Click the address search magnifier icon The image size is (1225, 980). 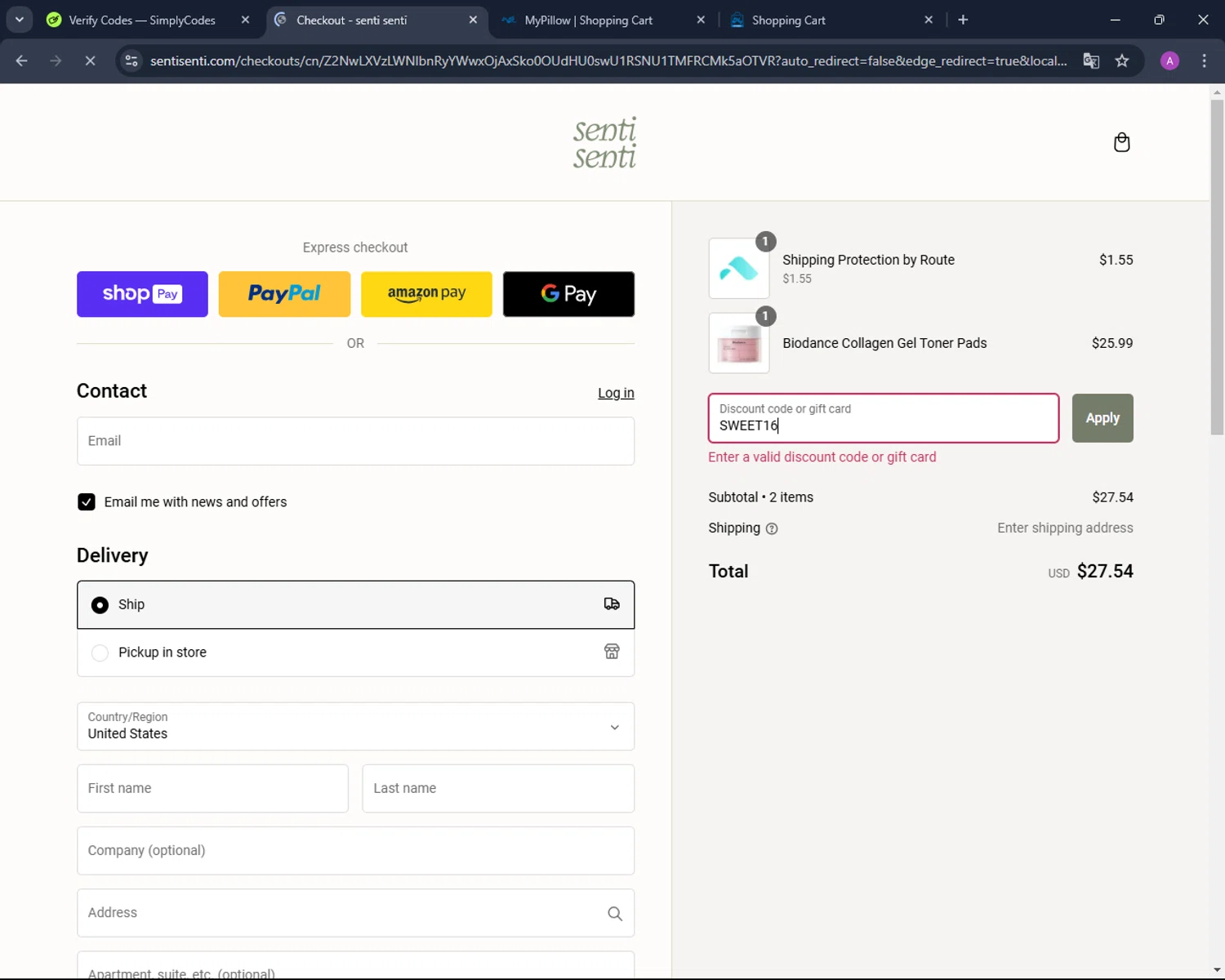(615, 913)
